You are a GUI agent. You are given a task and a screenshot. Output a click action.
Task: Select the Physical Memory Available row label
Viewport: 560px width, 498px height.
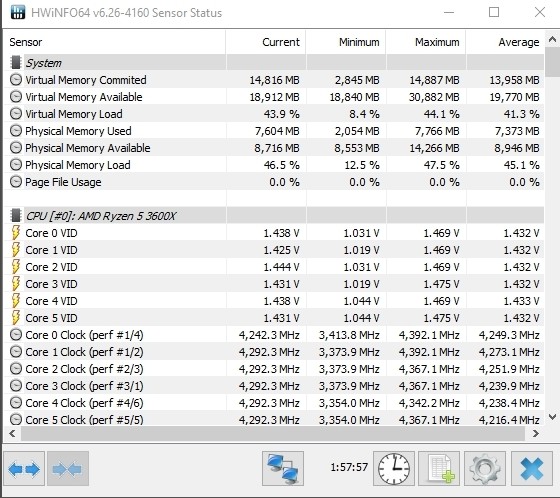pyautogui.click(x=88, y=148)
